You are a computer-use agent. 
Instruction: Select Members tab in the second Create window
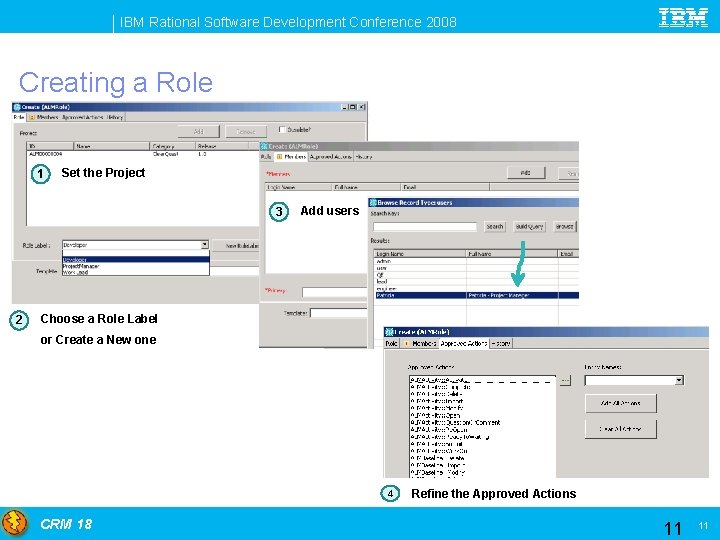point(291,157)
